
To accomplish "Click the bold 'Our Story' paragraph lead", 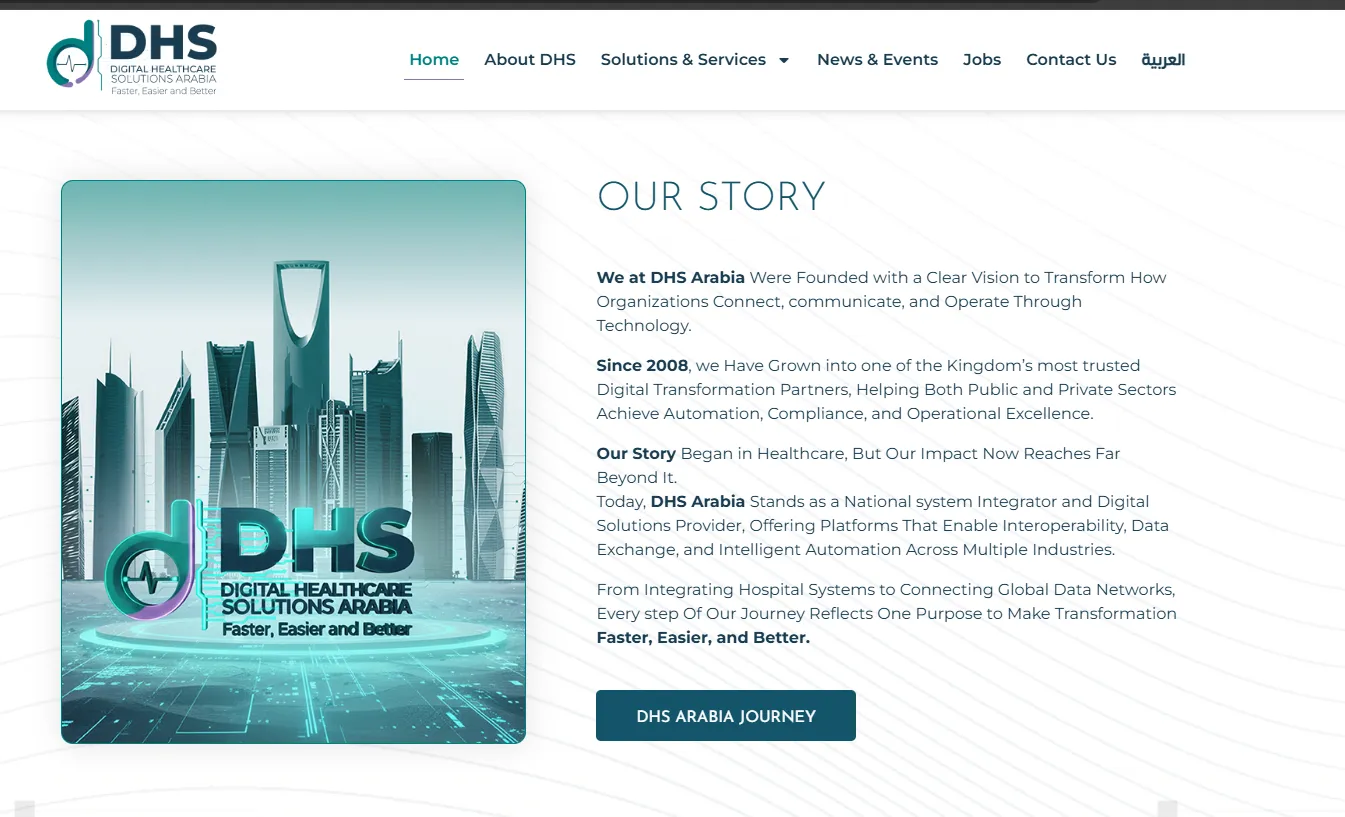I will [636, 454].
